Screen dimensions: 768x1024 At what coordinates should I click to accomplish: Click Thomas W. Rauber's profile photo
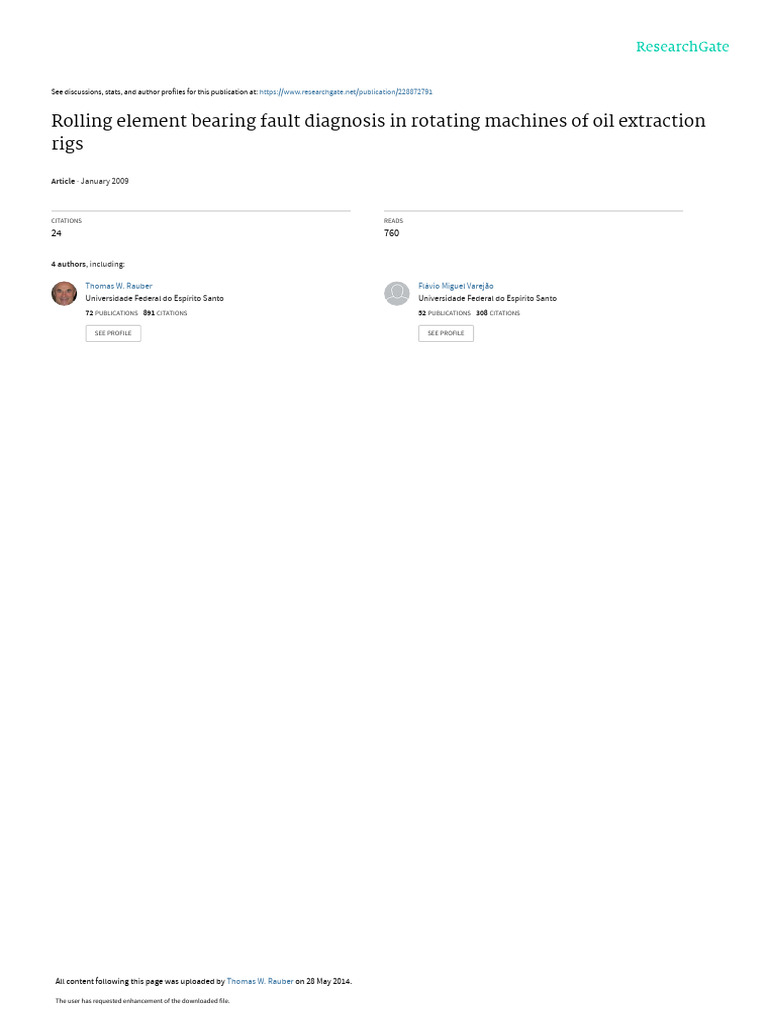click(64, 293)
